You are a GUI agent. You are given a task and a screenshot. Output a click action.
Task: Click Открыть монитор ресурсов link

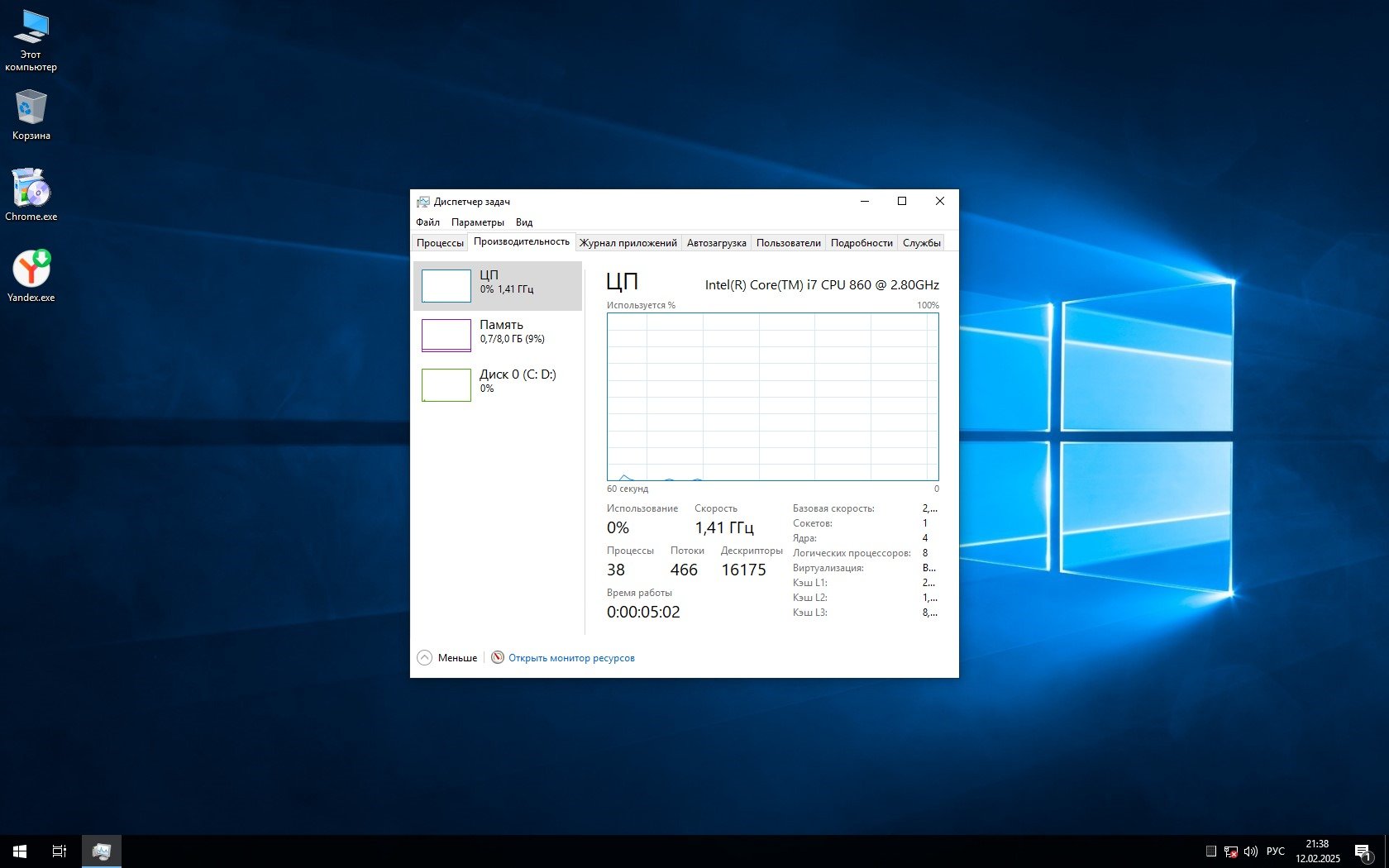pyautogui.click(x=570, y=658)
